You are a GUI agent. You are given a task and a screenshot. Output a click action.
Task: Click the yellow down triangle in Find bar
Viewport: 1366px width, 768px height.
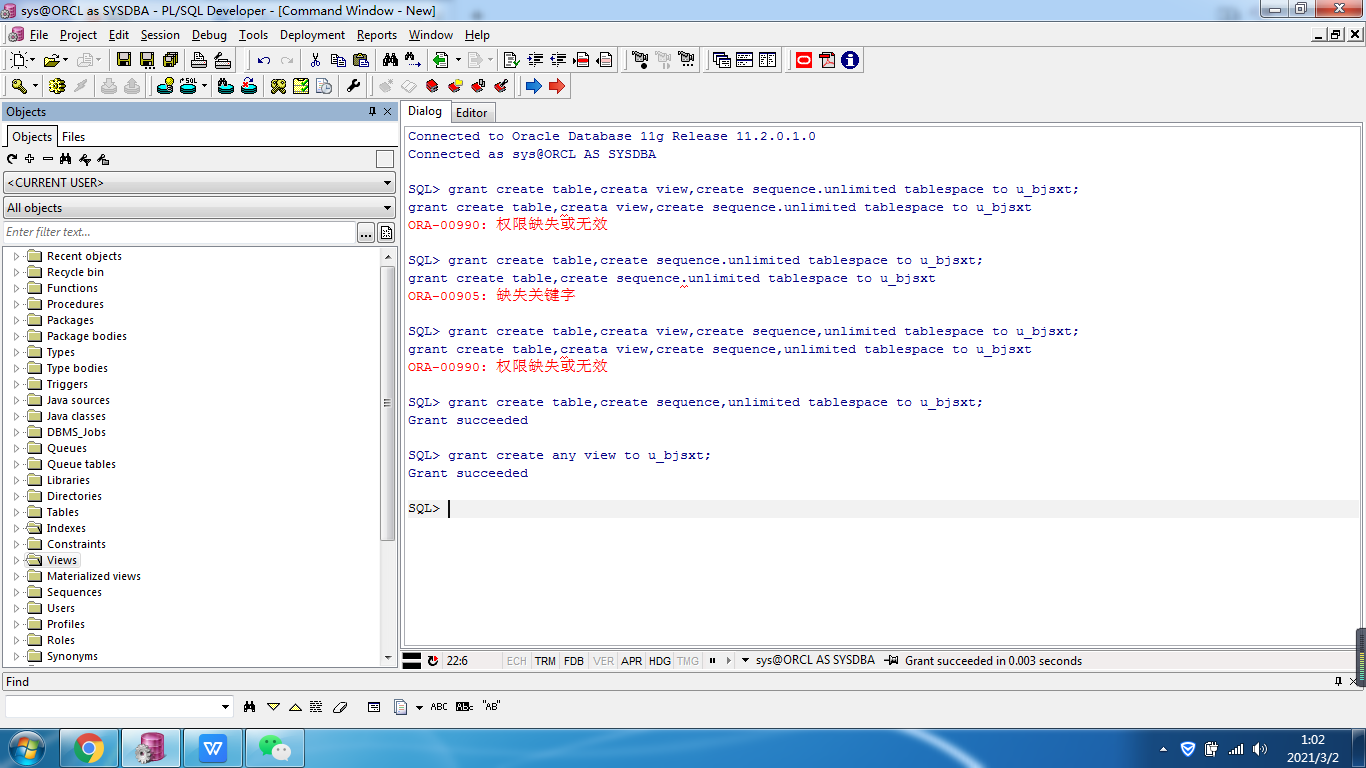(273, 706)
